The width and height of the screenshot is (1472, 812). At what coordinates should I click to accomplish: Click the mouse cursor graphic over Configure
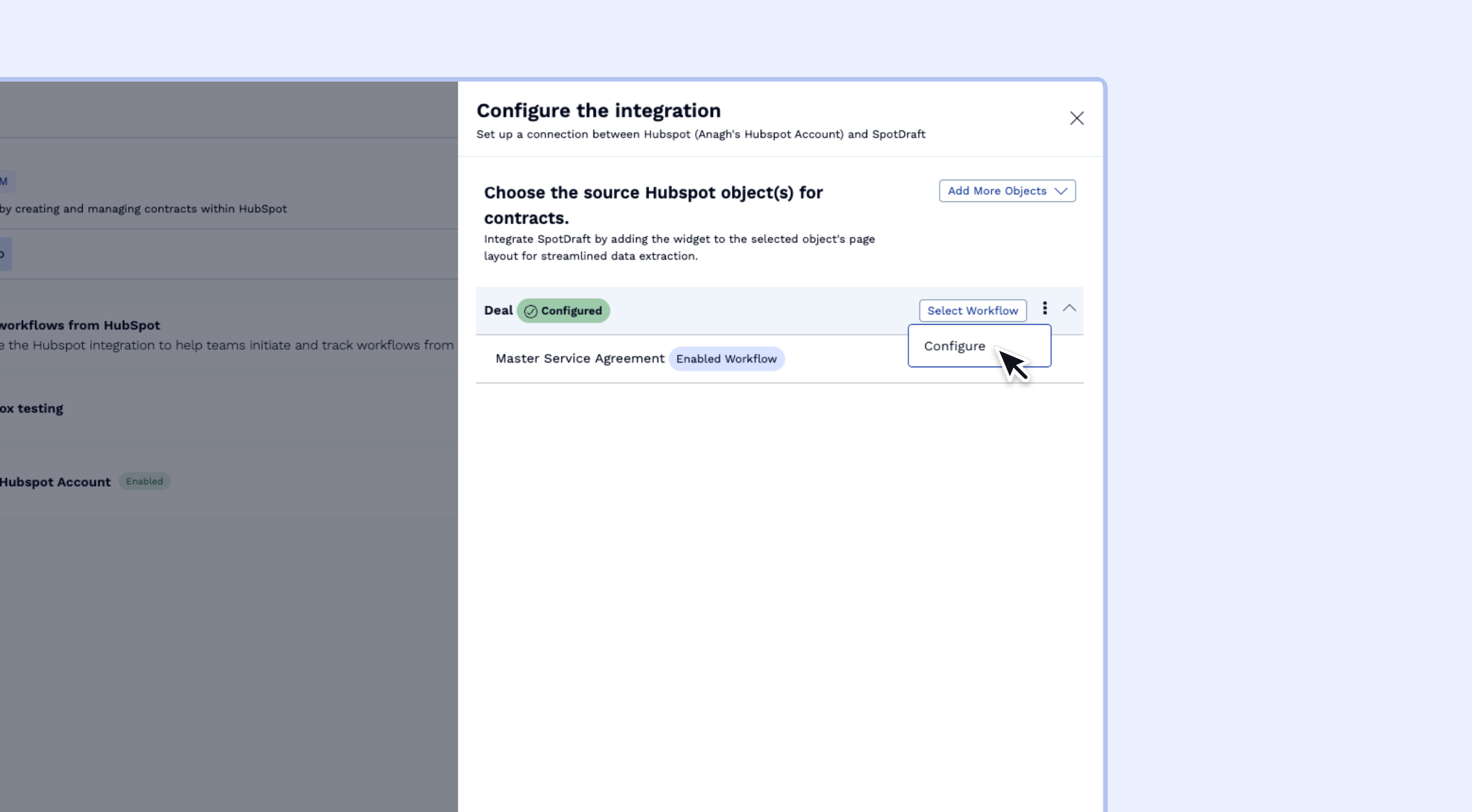click(x=1017, y=364)
